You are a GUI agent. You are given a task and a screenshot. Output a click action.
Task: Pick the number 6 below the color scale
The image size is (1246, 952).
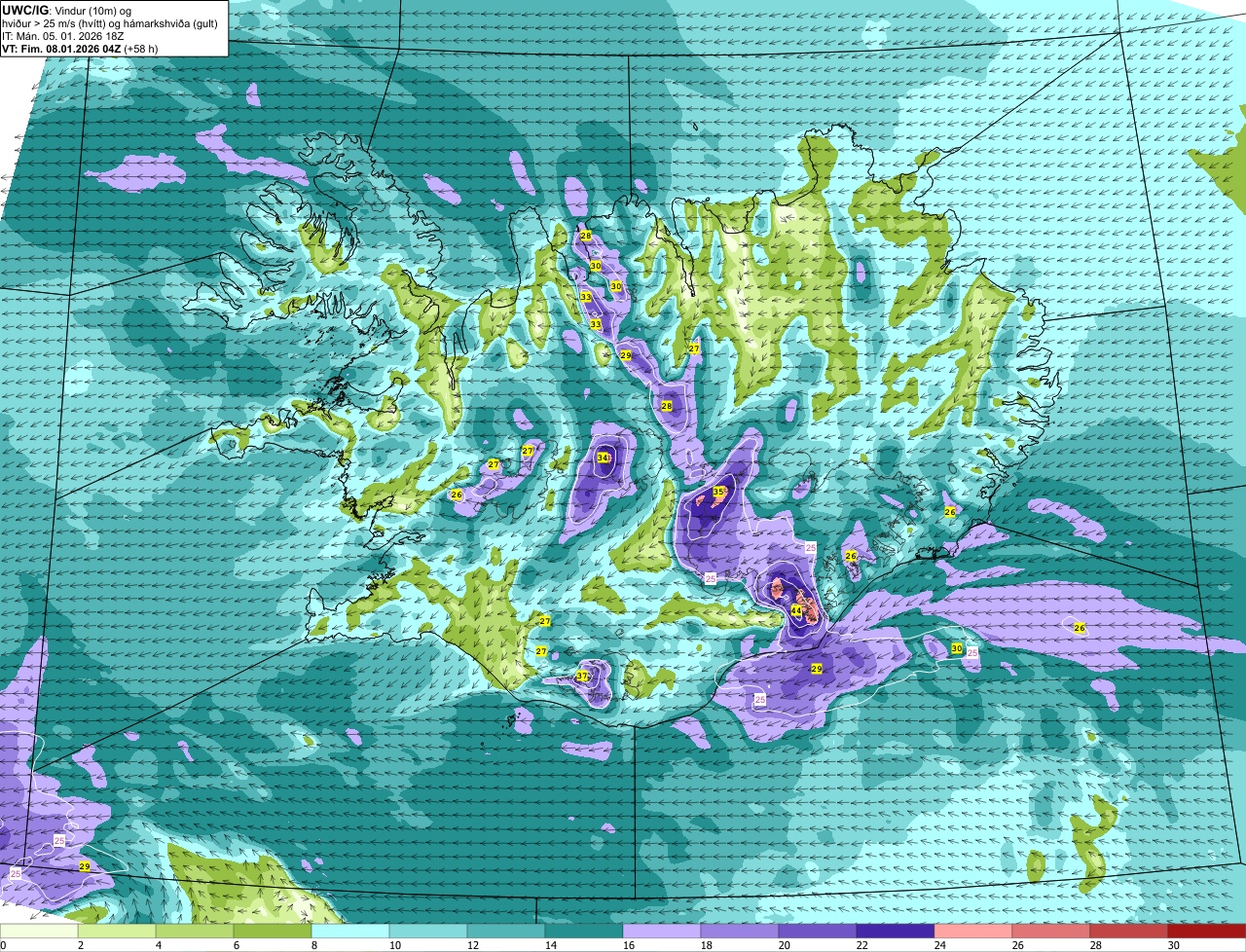click(236, 945)
